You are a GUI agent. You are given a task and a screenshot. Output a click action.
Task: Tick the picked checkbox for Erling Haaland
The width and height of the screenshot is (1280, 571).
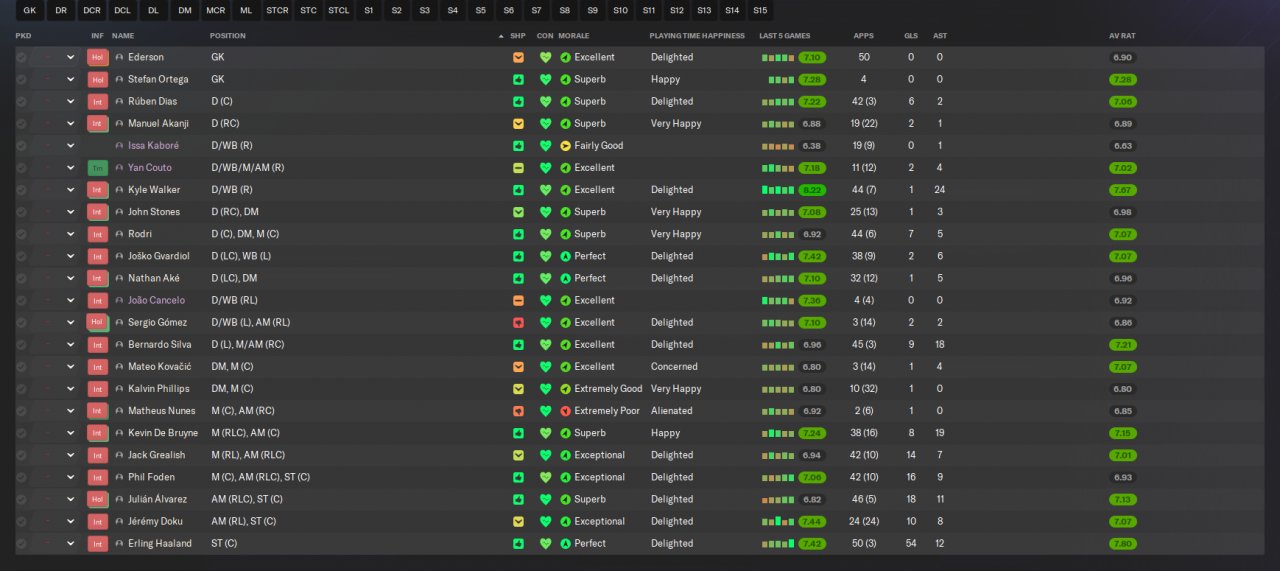point(21,543)
